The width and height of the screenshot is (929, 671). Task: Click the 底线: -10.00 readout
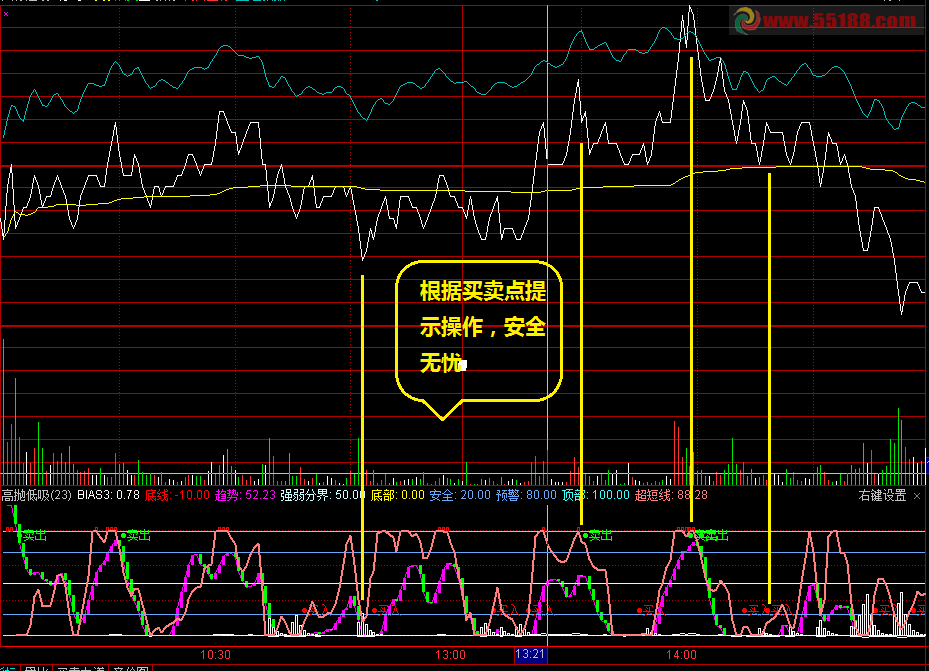click(177, 495)
